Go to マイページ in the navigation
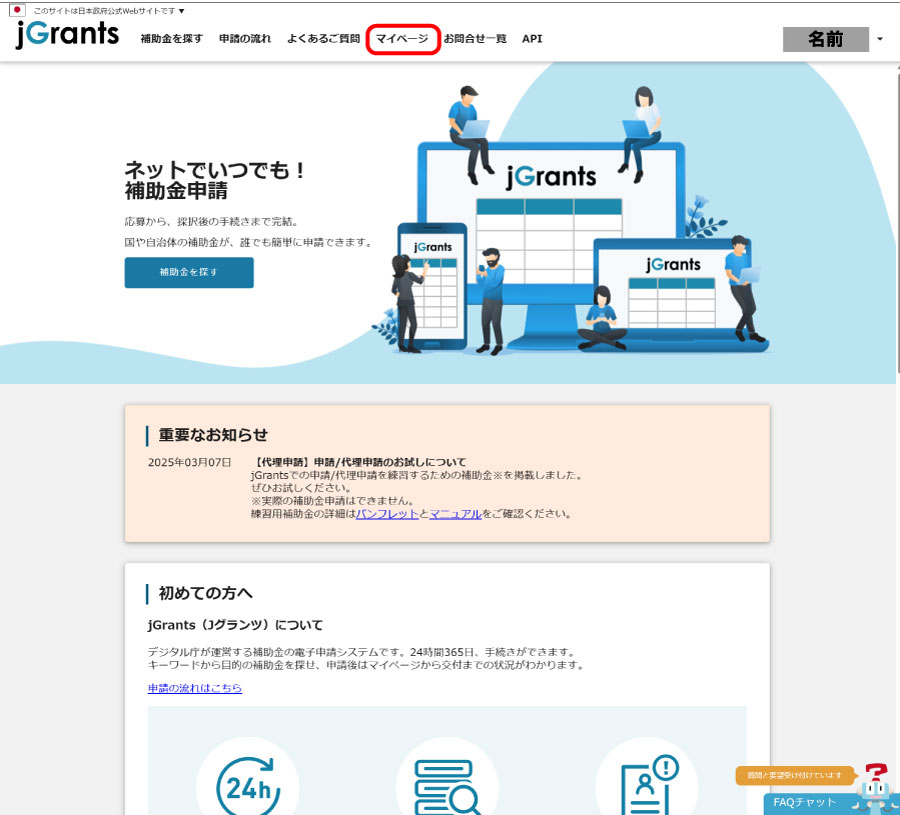Viewport: 900px width, 815px height. point(402,38)
